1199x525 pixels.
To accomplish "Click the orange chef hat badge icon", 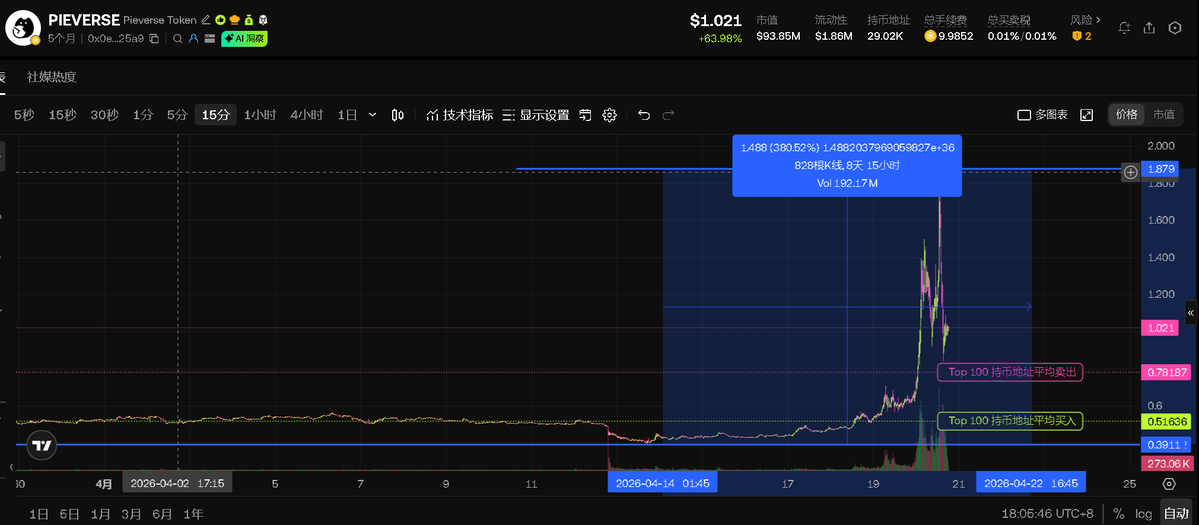I will coord(234,19).
